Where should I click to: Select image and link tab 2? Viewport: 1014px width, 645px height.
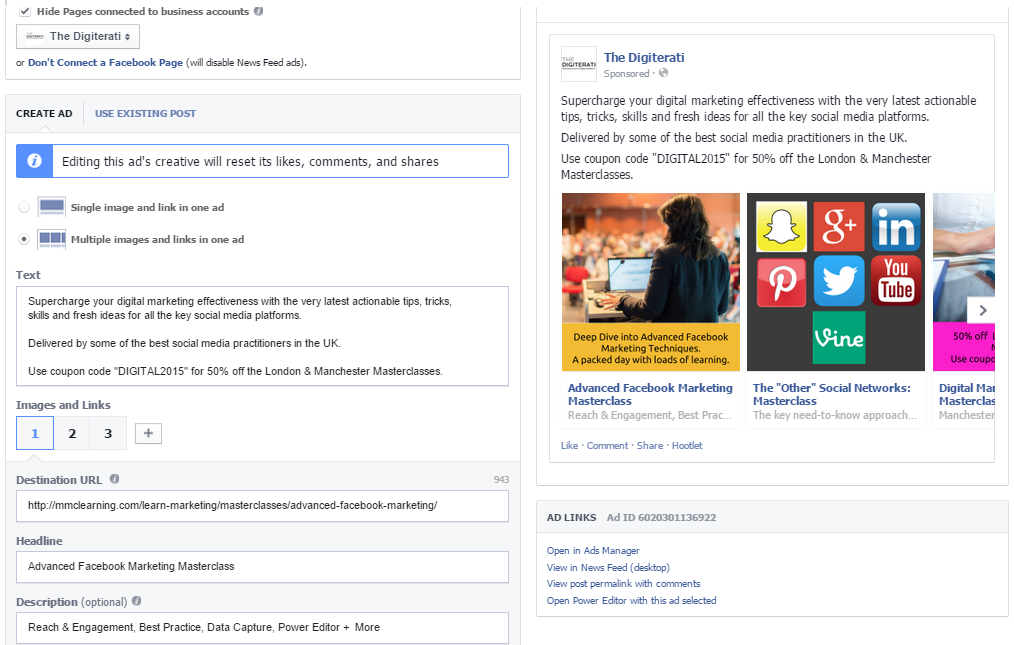pos(72,433)
